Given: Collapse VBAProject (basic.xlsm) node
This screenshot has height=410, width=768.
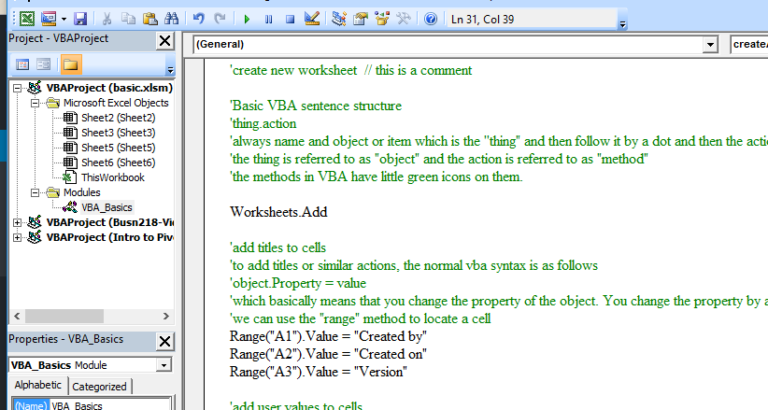Looking at the screenshot, I should pyautogui.click(x=17, y=88).
